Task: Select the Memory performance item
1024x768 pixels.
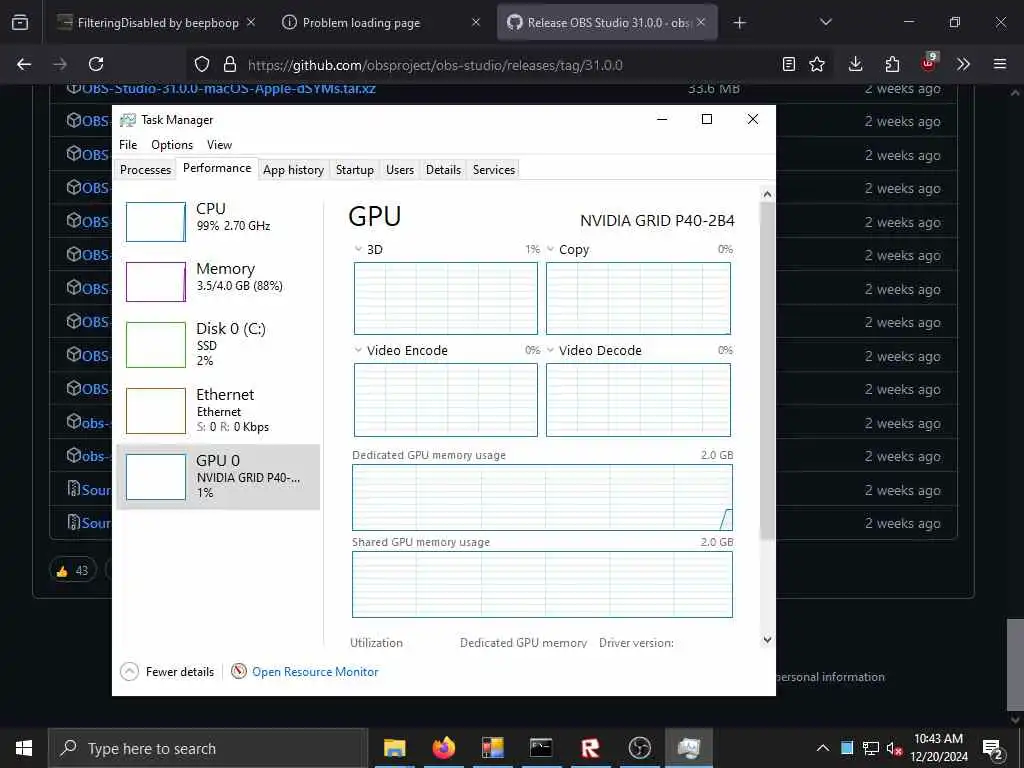Action: [x=217, y=281]
